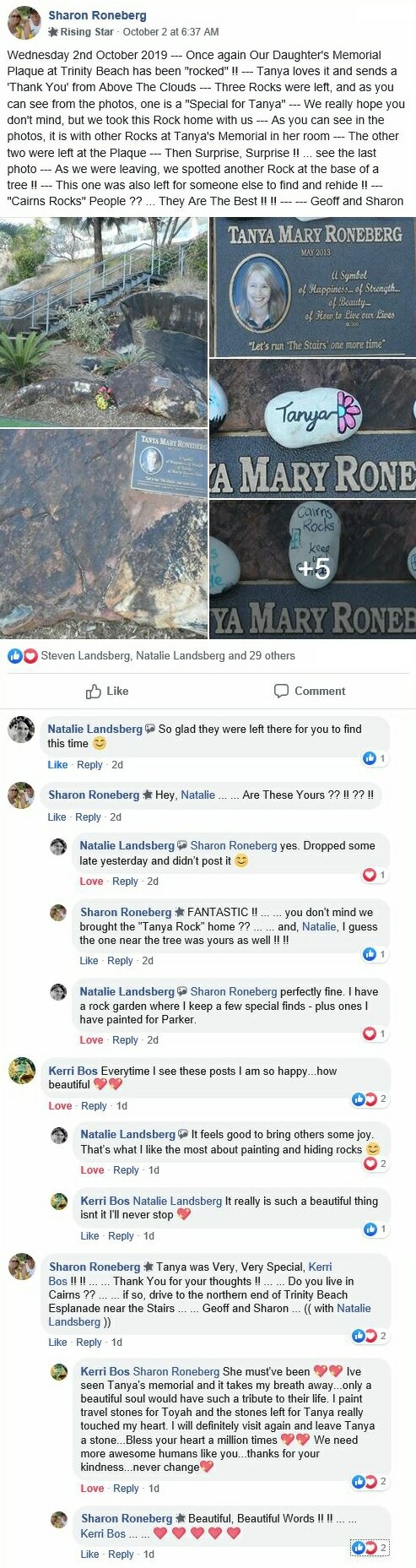This screenshot has width=416, height=1568.
Task: Click the like reaction count on Natalie's first comment
Action: click(374, 758)
